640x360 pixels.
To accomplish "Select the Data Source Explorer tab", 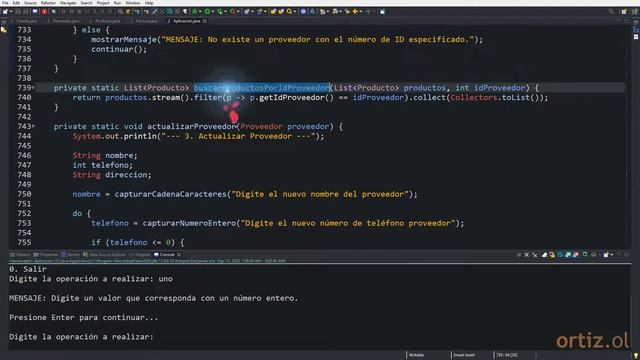I will [104, 255].
